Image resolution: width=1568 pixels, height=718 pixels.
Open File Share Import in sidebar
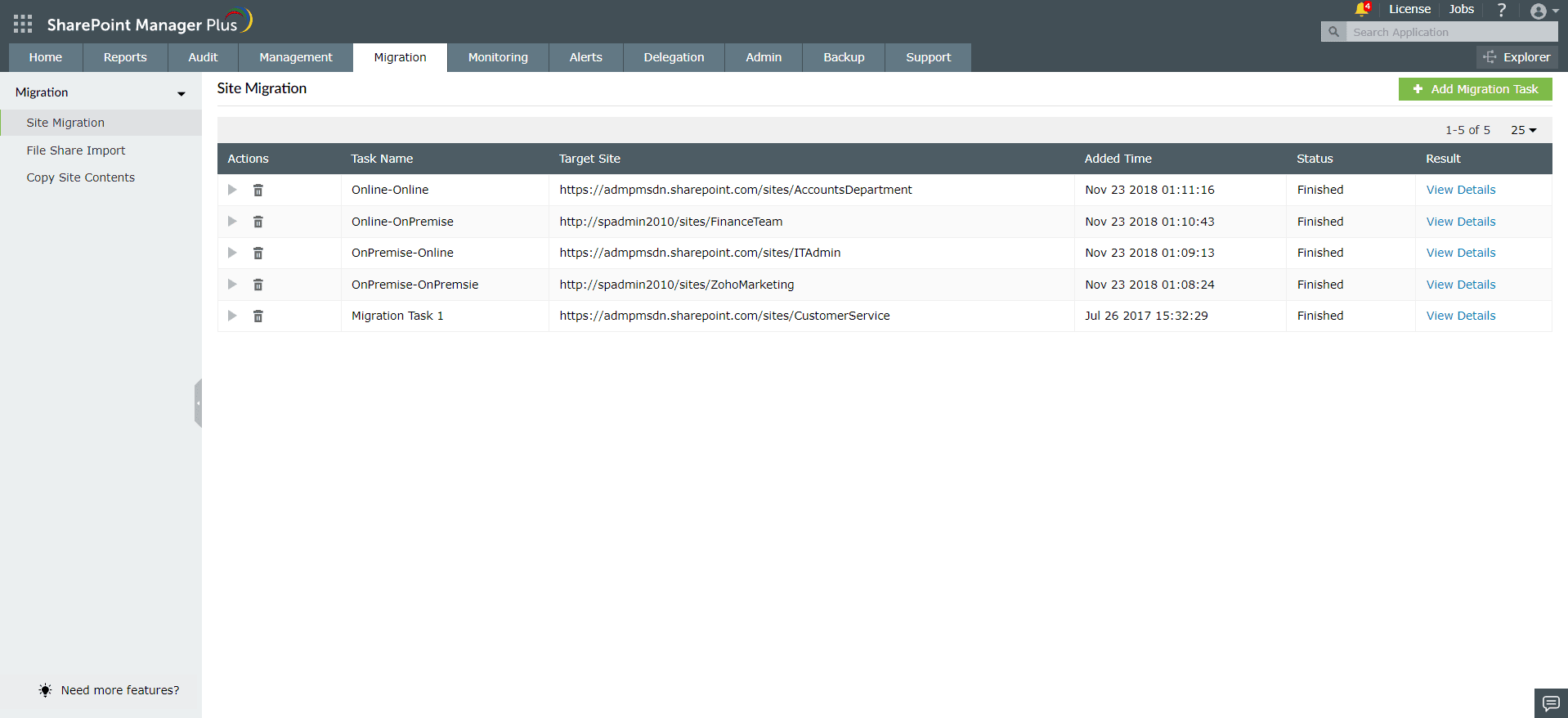pyautogui.click(x=76, y=150)
